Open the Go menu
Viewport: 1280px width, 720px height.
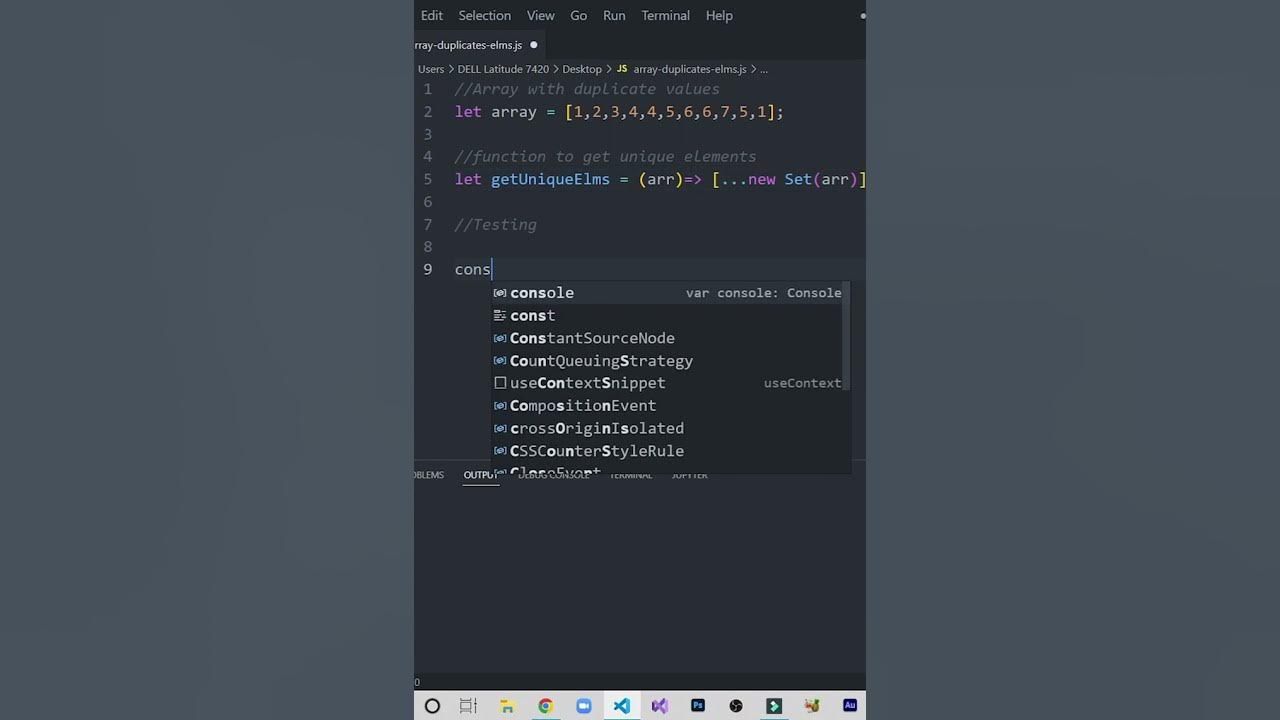tap(579, 15)
